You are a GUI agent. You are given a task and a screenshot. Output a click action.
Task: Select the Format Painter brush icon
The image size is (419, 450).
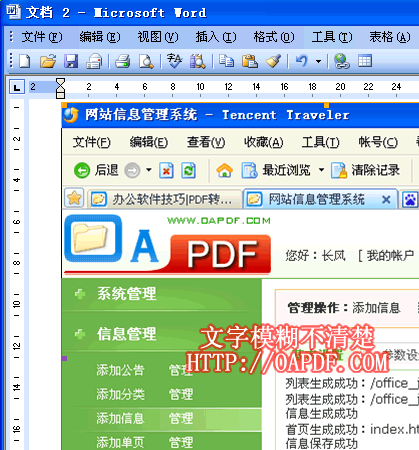pos(273,61)
